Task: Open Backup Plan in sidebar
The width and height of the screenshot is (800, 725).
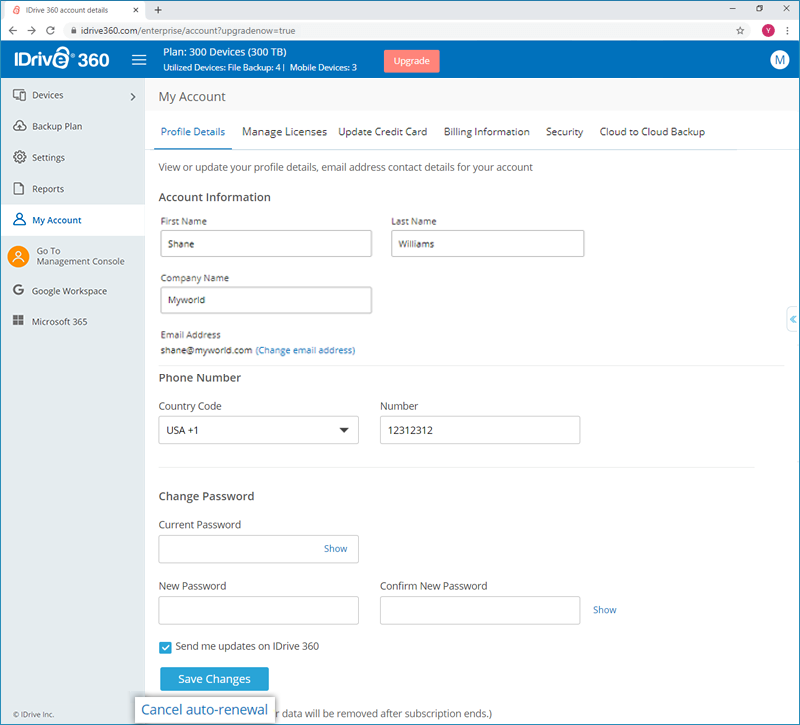Action: (57, 126)
